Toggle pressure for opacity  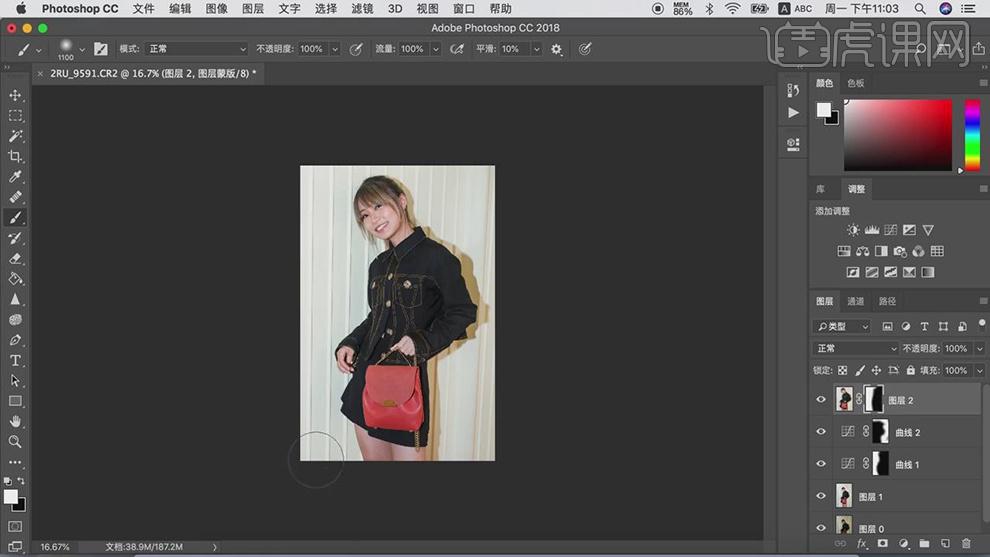[356, 49]
